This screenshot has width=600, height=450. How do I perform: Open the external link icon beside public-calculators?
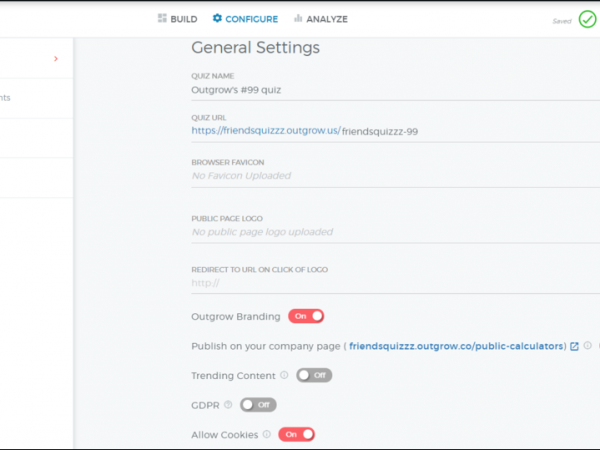[575, 346]
